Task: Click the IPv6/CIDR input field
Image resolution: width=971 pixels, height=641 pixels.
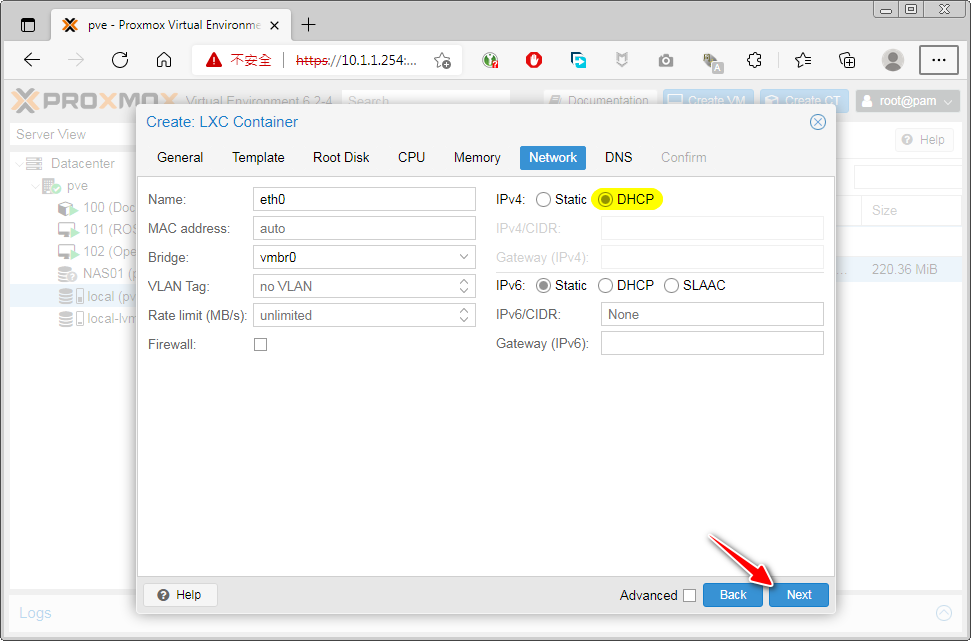Action: click(x=712, y=314)
